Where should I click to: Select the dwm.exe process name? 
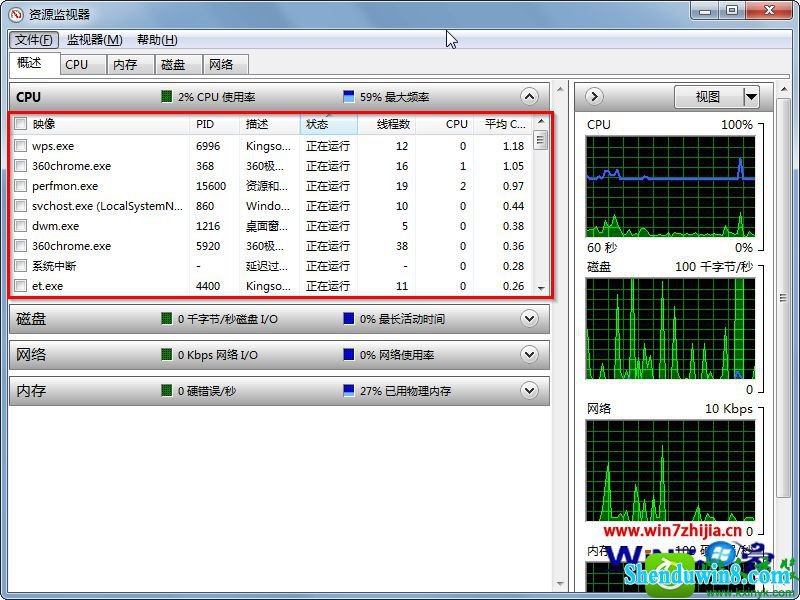56,226
